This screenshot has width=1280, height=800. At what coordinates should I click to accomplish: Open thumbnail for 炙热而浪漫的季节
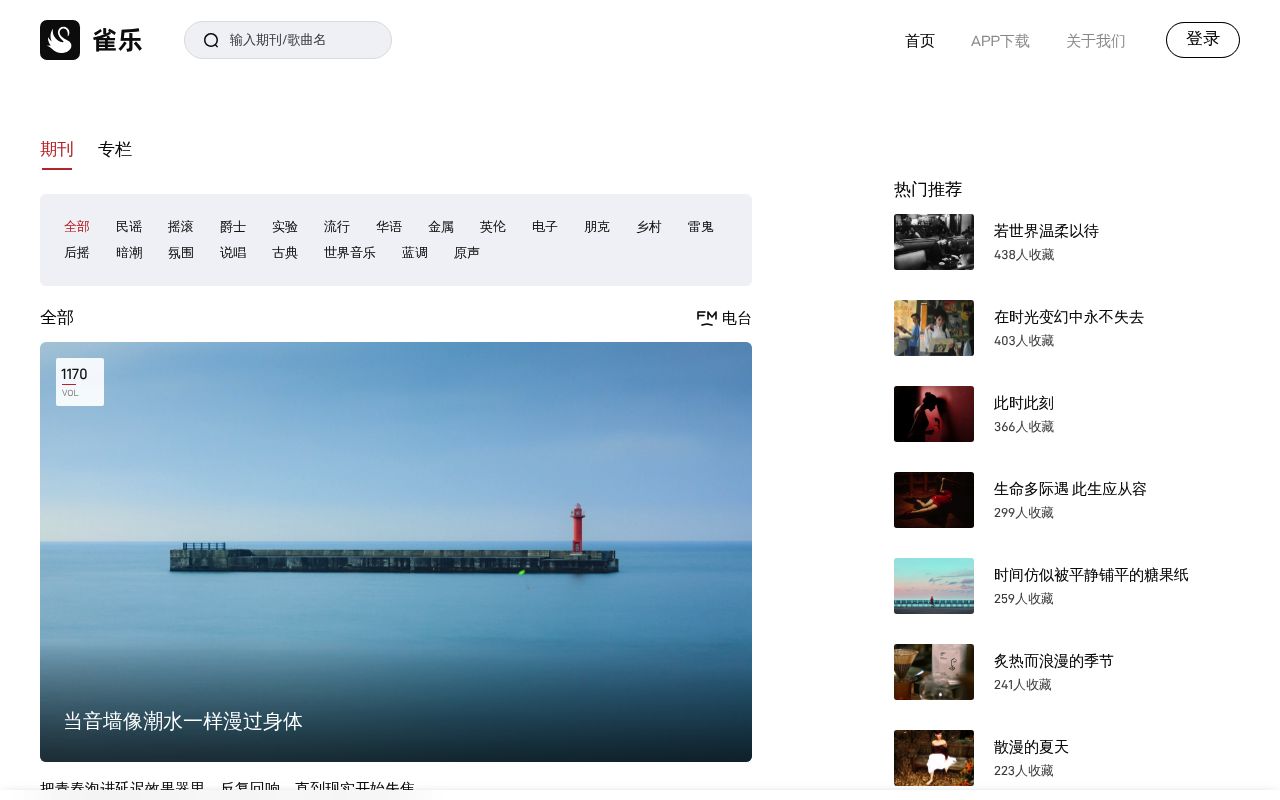(934, 672)
